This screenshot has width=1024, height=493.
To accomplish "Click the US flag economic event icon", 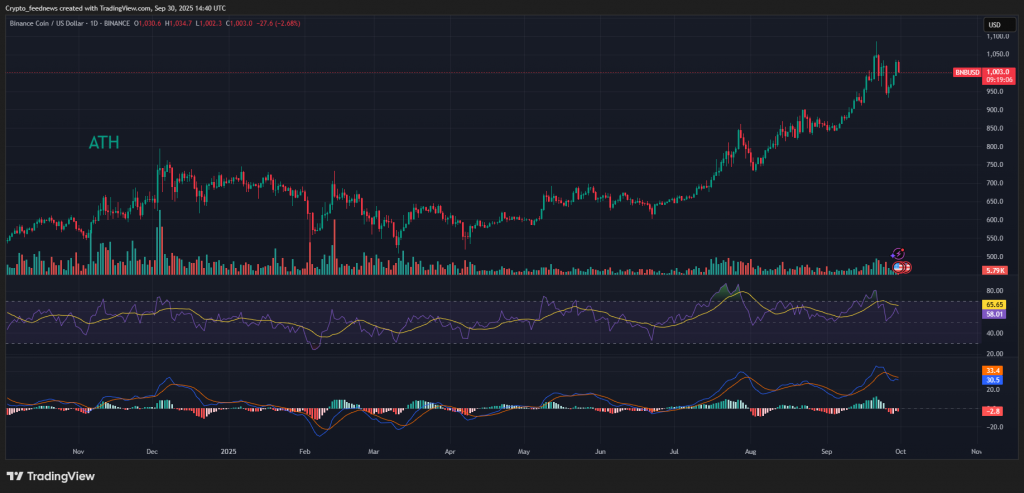I will click(898, 267).
